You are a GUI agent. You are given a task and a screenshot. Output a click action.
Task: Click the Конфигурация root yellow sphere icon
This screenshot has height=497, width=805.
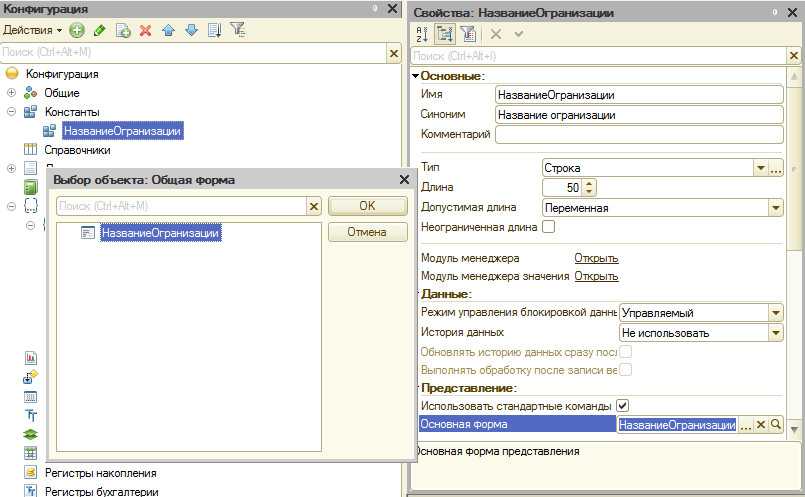point(12,73)
